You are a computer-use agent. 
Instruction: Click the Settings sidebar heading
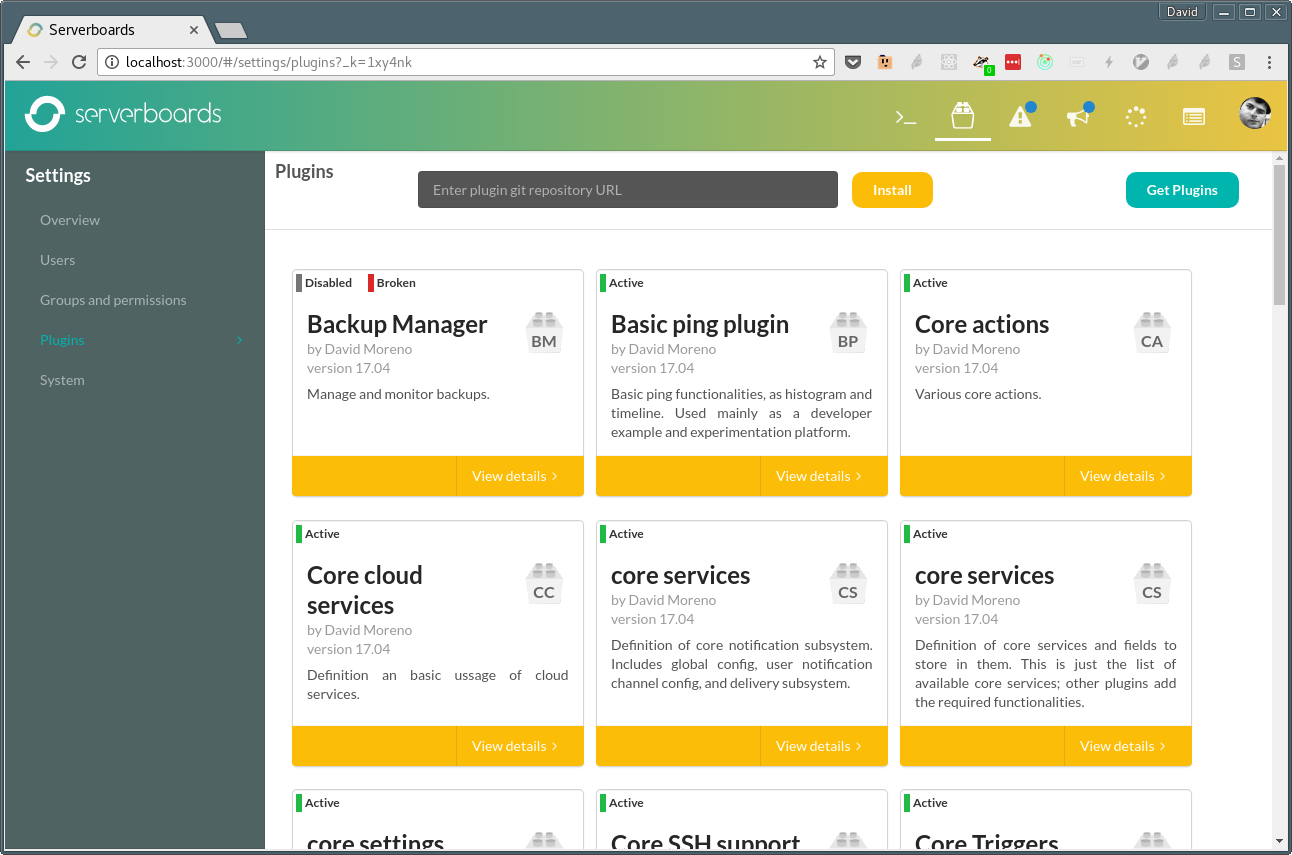pyautogui.click(x=58, y=175)
